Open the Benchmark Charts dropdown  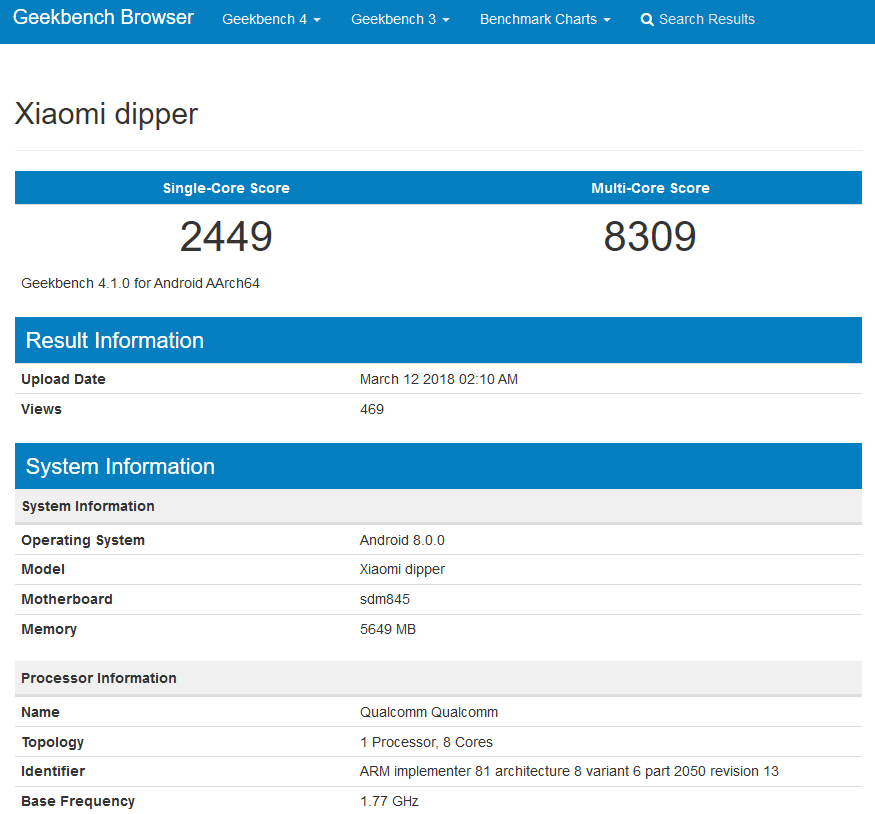click(545, 20)
